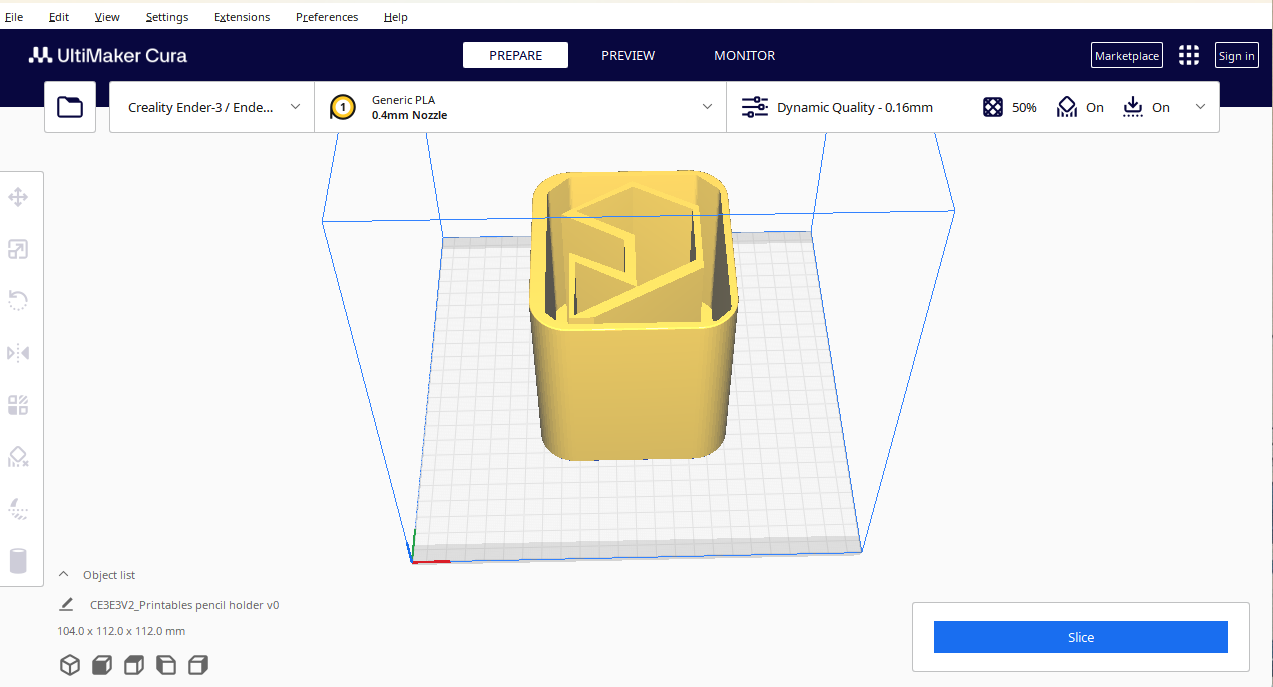Switch to front view cube icon
This screenshot has height=687, width=1273.
(x=102, y=665)
